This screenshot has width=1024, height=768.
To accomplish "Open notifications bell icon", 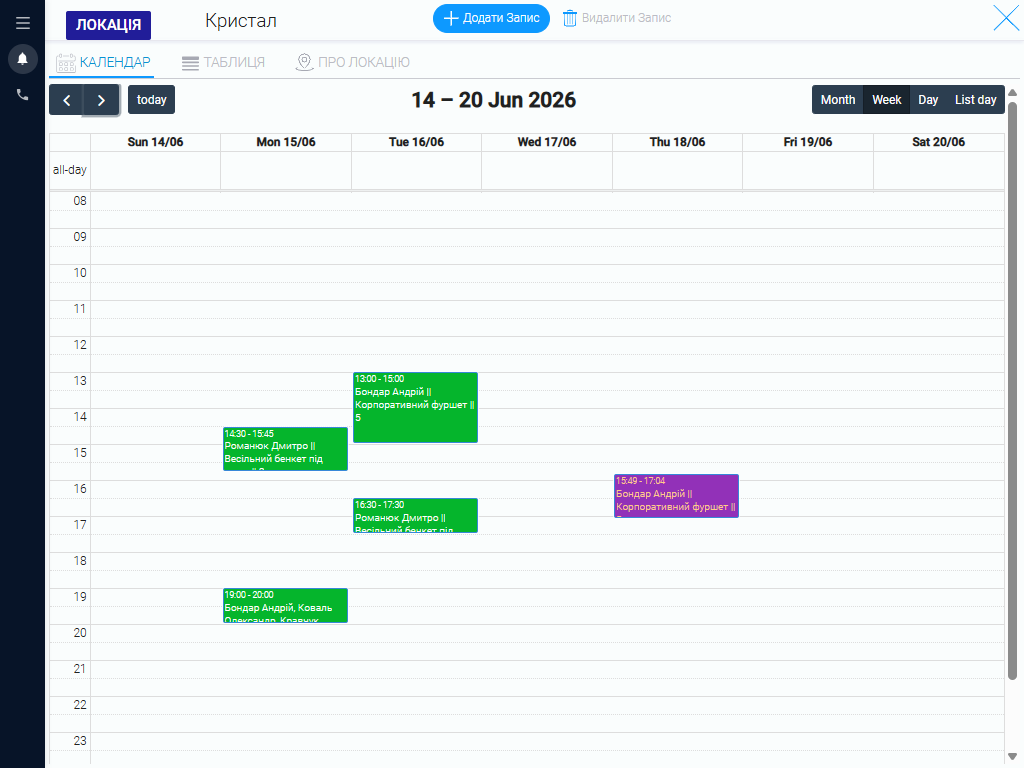I will point(23,59).
